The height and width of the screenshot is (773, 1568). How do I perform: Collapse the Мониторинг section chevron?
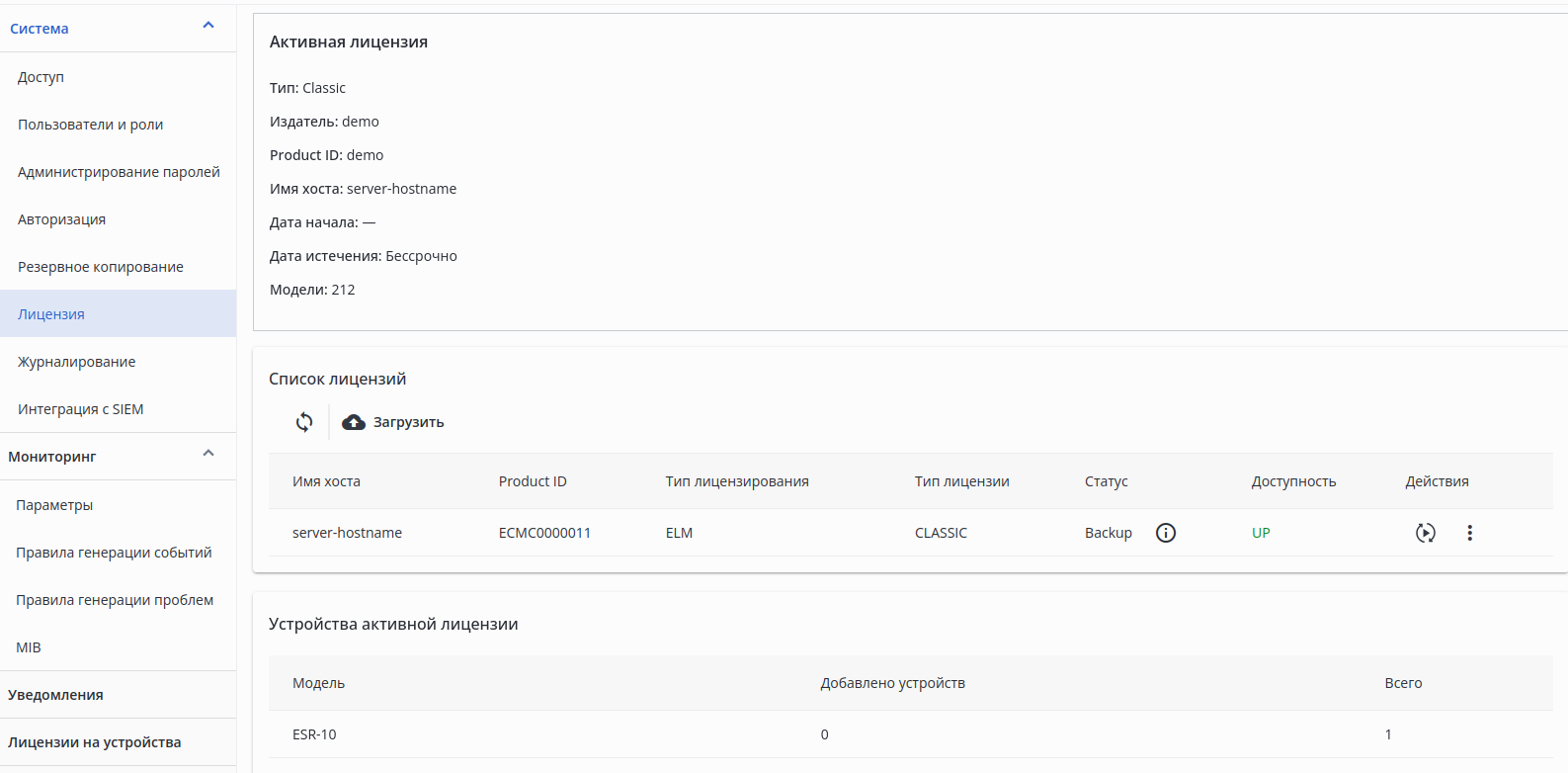208,454
